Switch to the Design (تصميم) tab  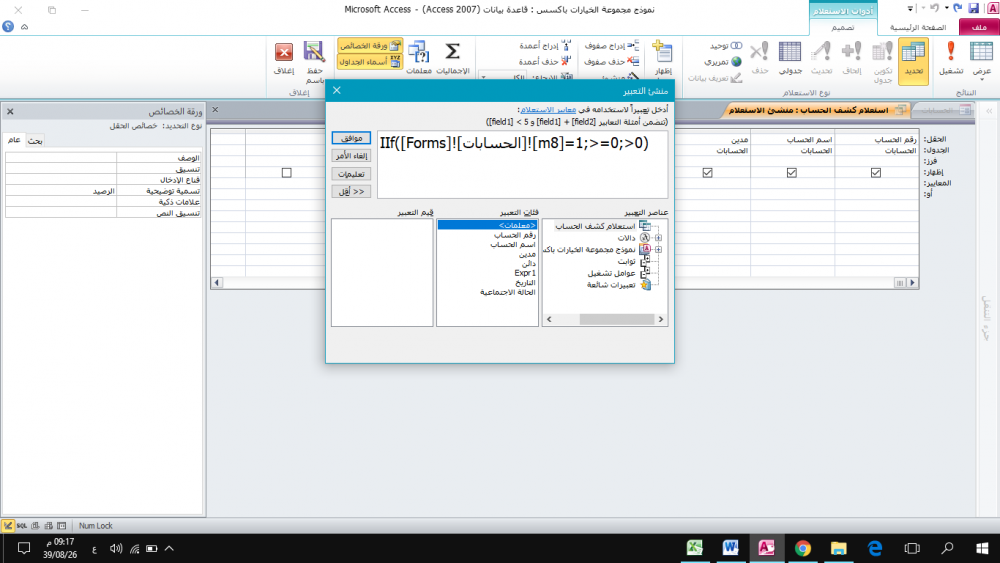click(x=842, y=27)
